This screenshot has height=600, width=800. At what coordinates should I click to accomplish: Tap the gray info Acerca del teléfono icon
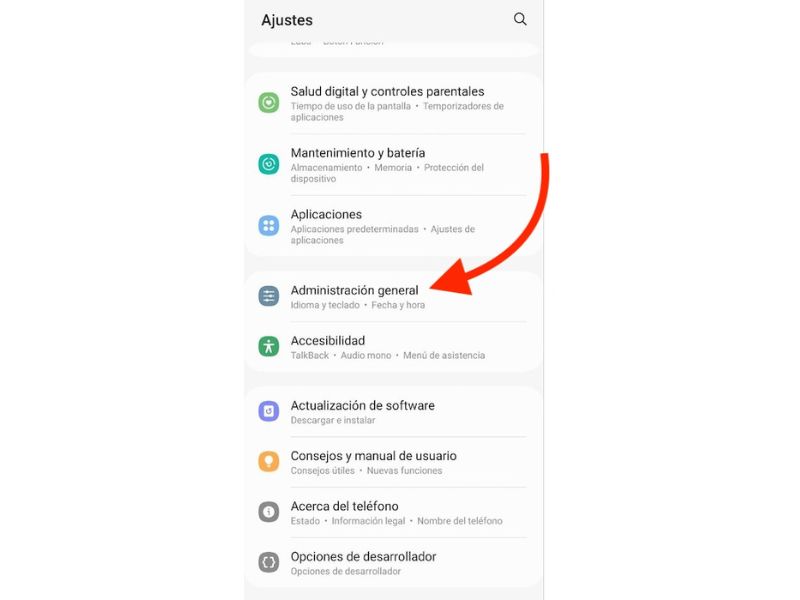[x=268, y=512]
